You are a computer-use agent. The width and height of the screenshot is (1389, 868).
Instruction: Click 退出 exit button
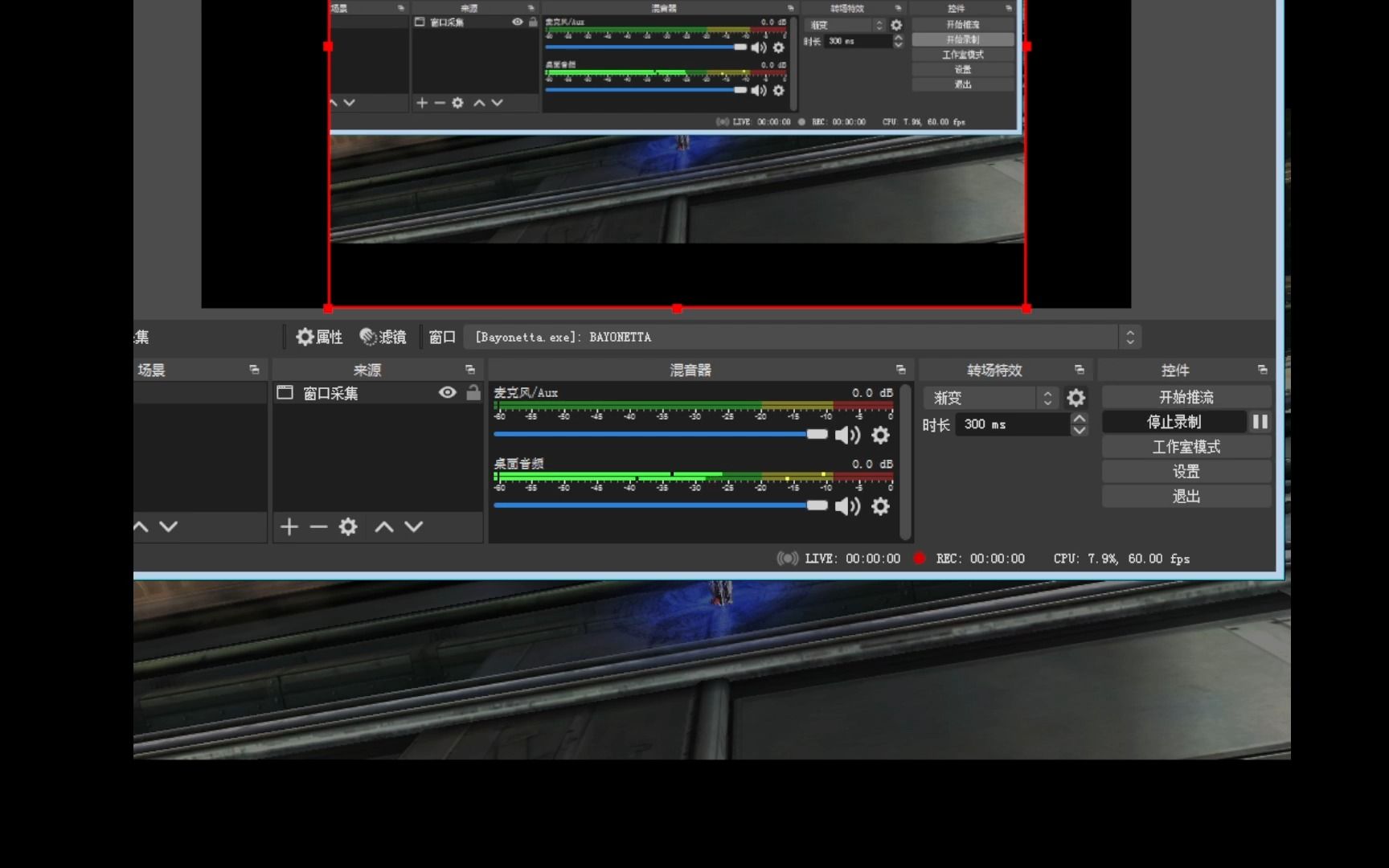click(x=1186, y=497)
